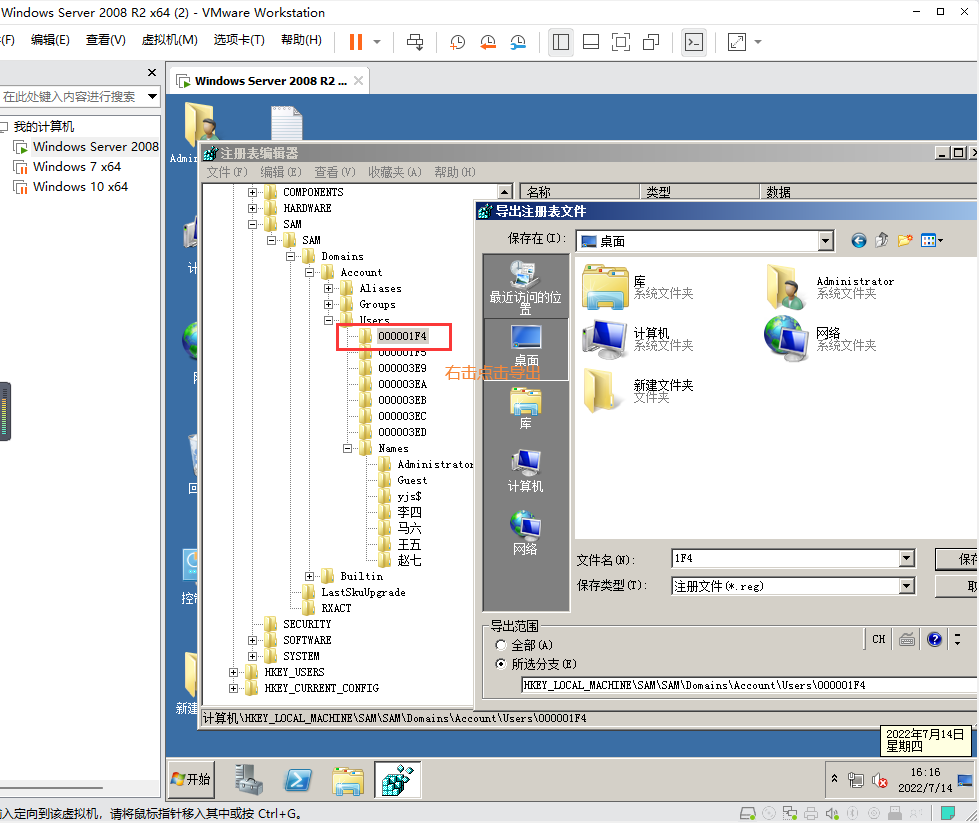Select 桌面 in the places bar

[526, 347]
